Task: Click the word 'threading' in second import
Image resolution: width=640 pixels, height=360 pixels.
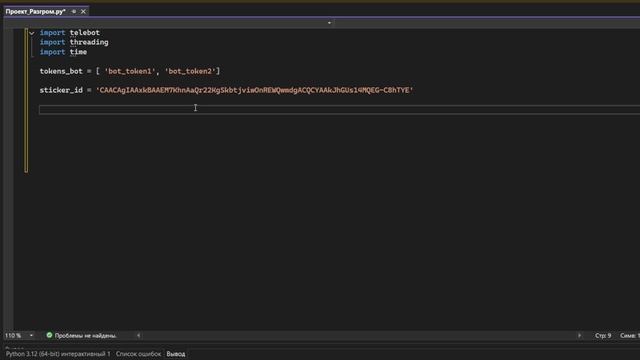Action: tap(89, 42)
